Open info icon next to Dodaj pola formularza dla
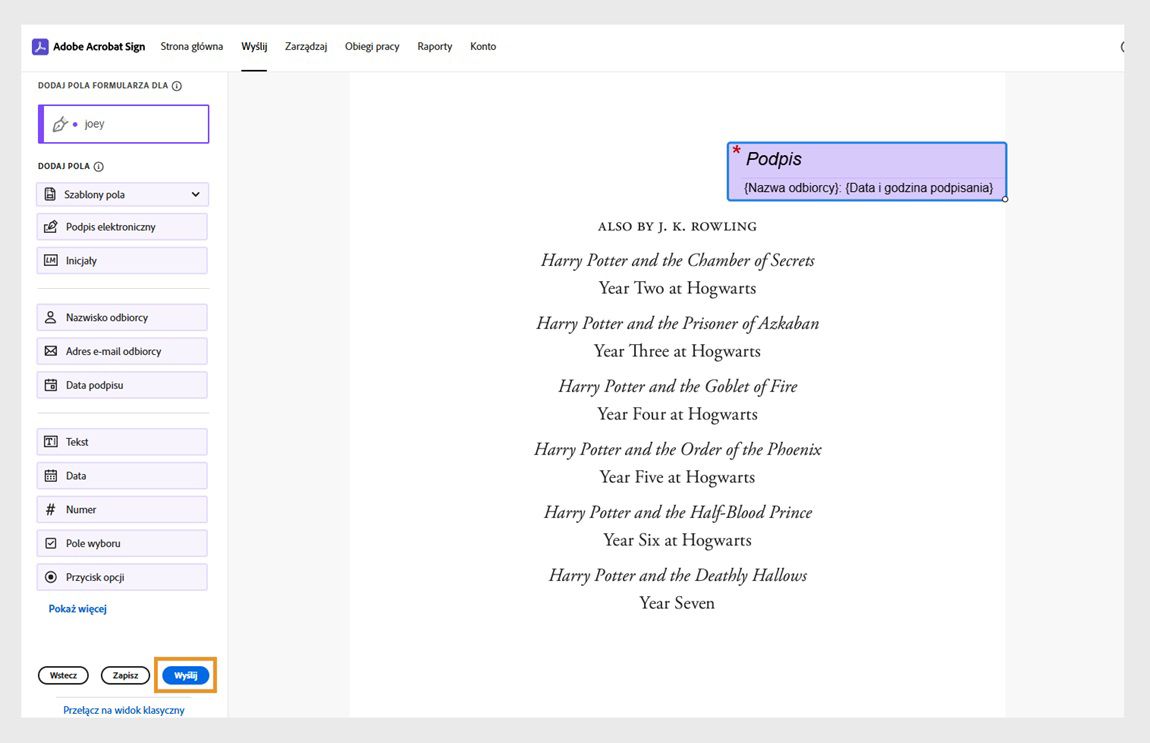Viewport: 1150px width, 743px height. point(177,86)
